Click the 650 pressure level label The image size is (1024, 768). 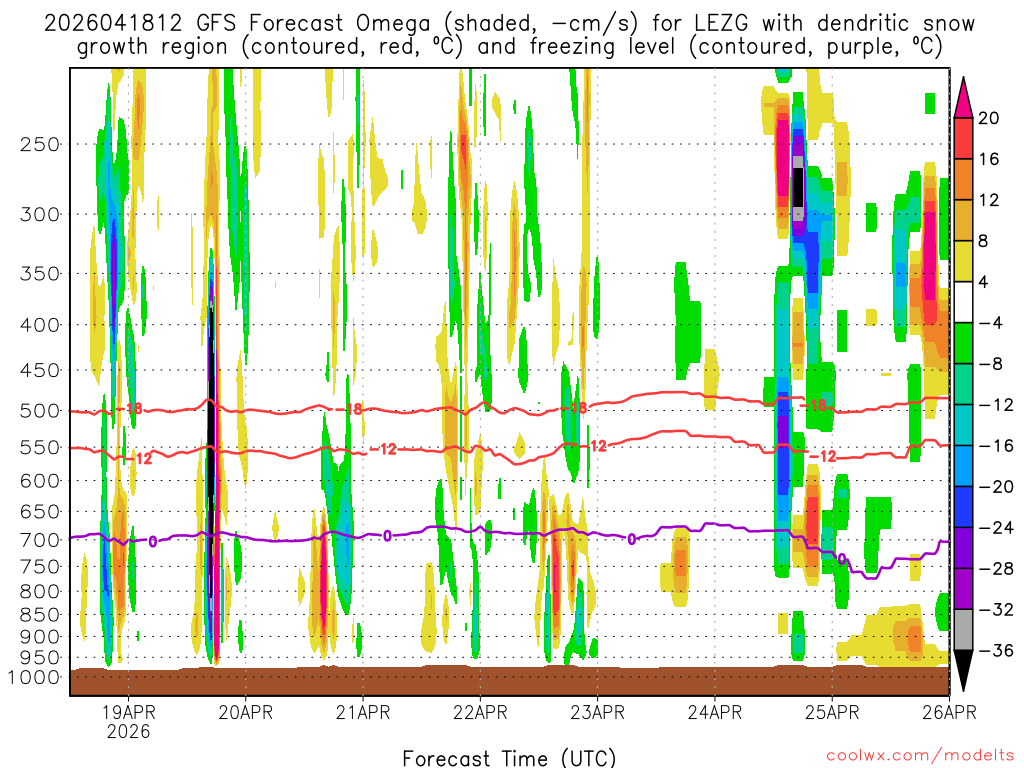tap(40, 511)
